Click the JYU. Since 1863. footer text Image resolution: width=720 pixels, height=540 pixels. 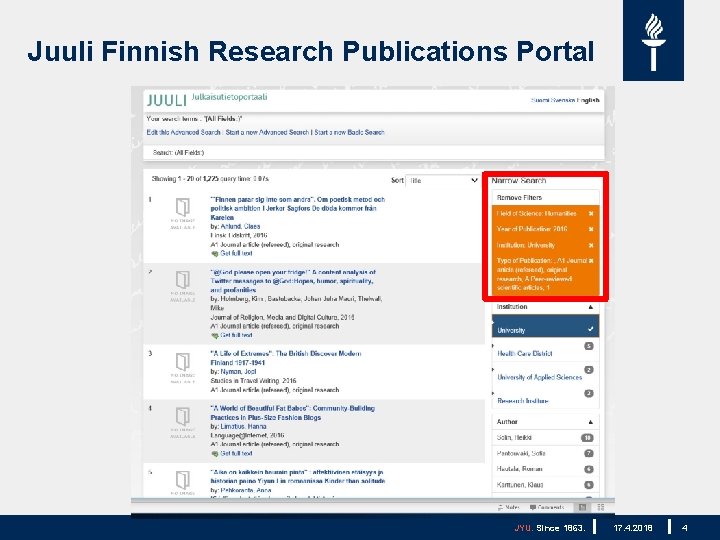pyautogui.click(x=550, y=528)
